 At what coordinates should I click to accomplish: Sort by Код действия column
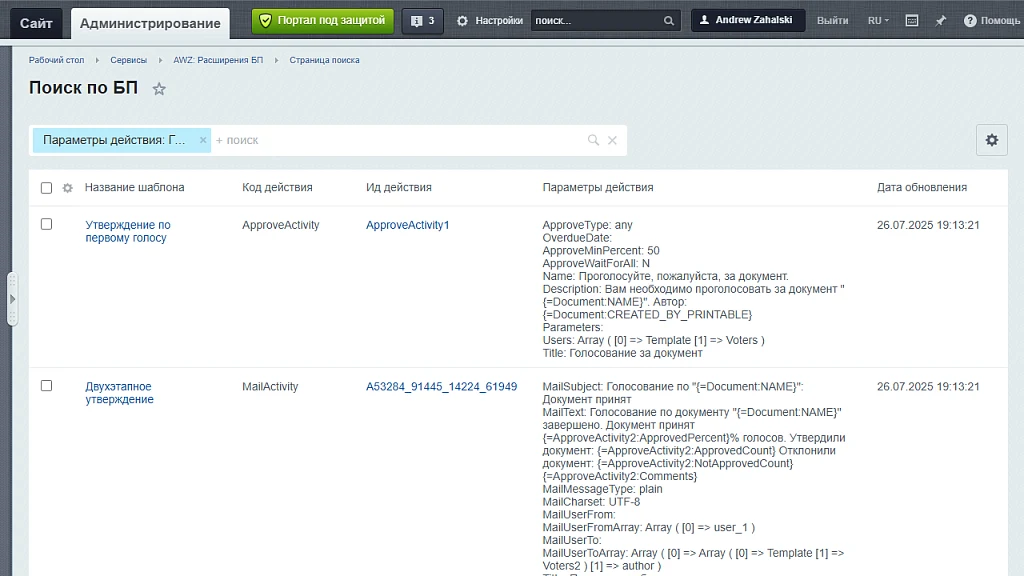277,187
